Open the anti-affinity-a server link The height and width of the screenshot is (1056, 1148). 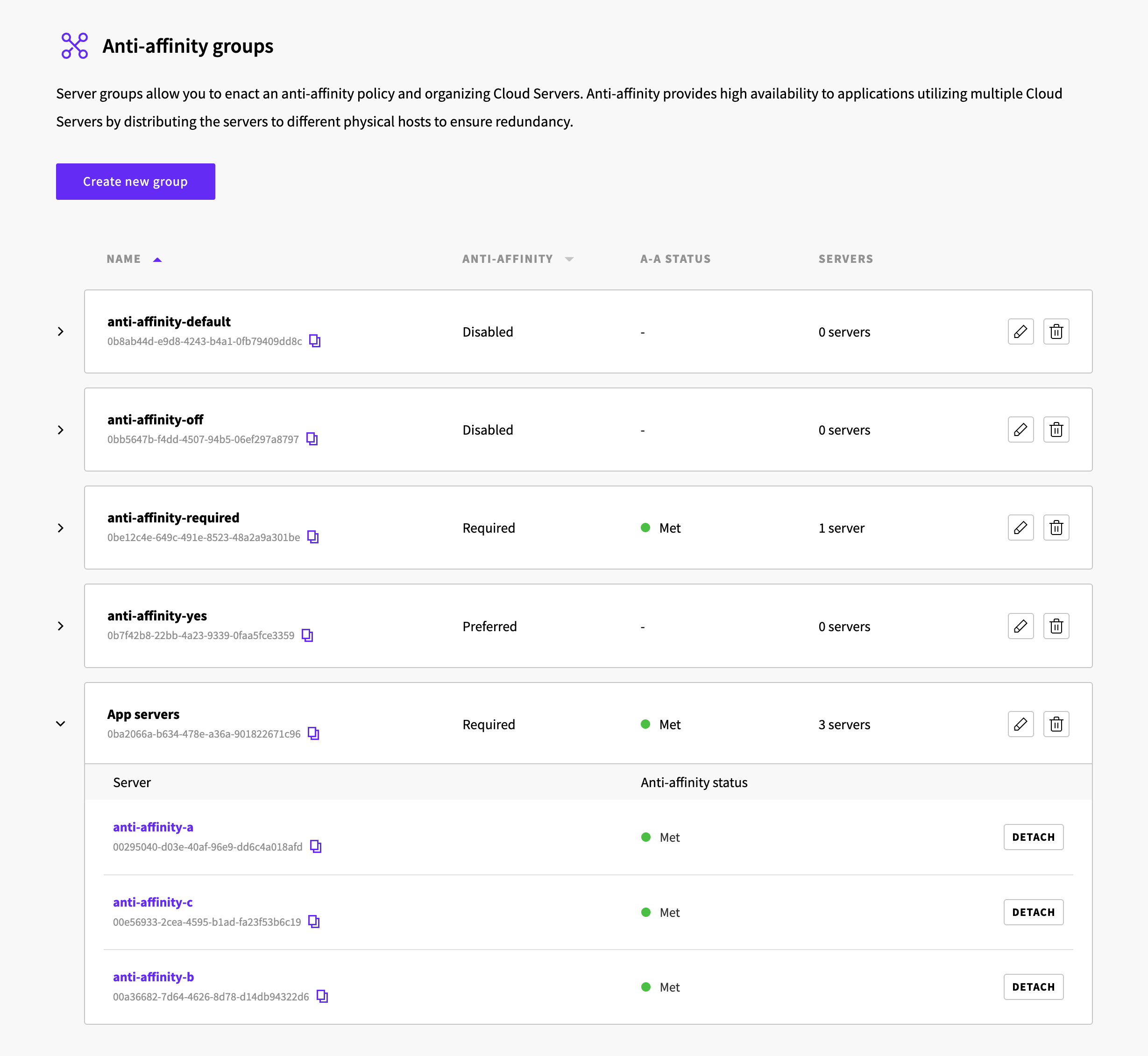tap(153, 827)
